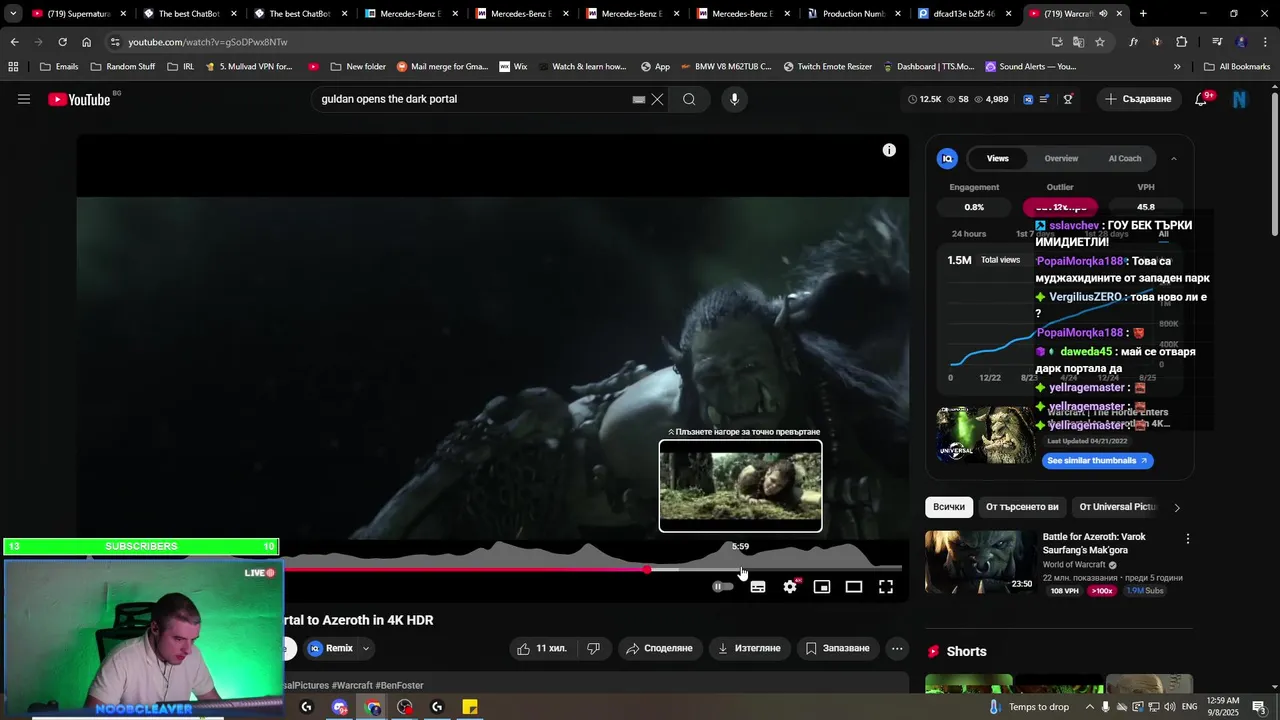This screenshot has width=1280, height=720.
Task: Reload the page
Action: click(62, 42)
